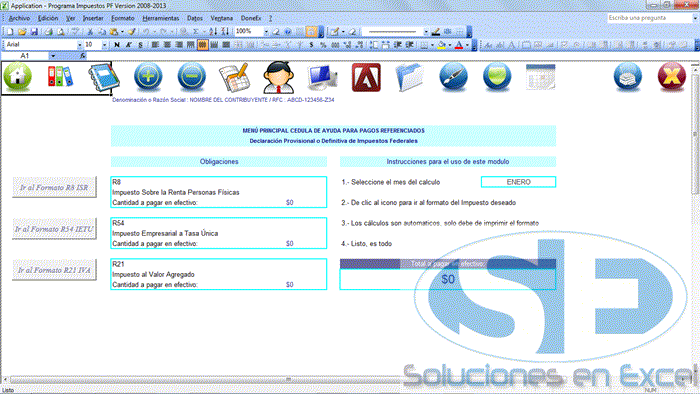This screenshot has height=394, width=700.
Task: Sort ascending with A-Z icon
Action: 213,32
